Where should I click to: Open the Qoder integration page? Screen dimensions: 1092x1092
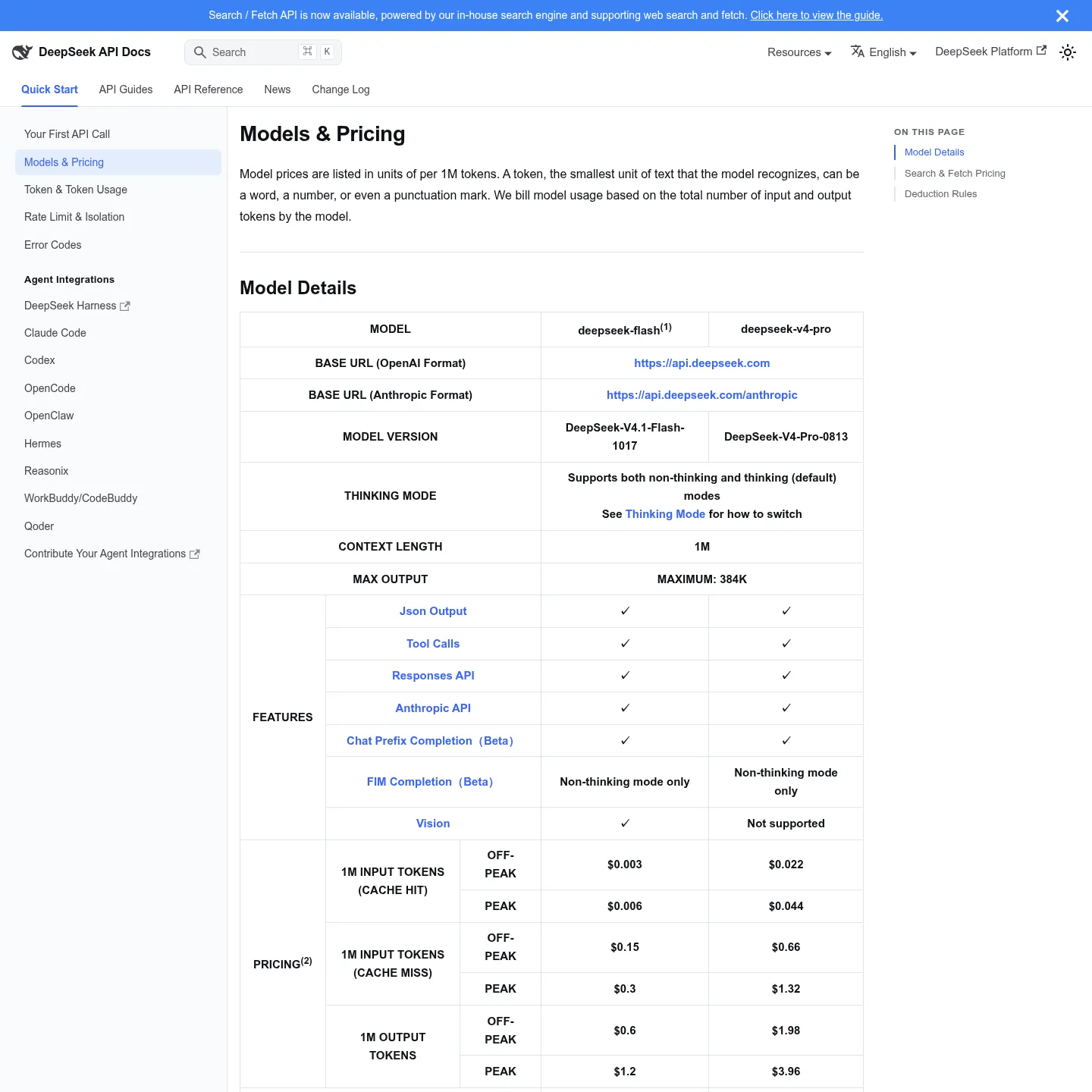118,526
